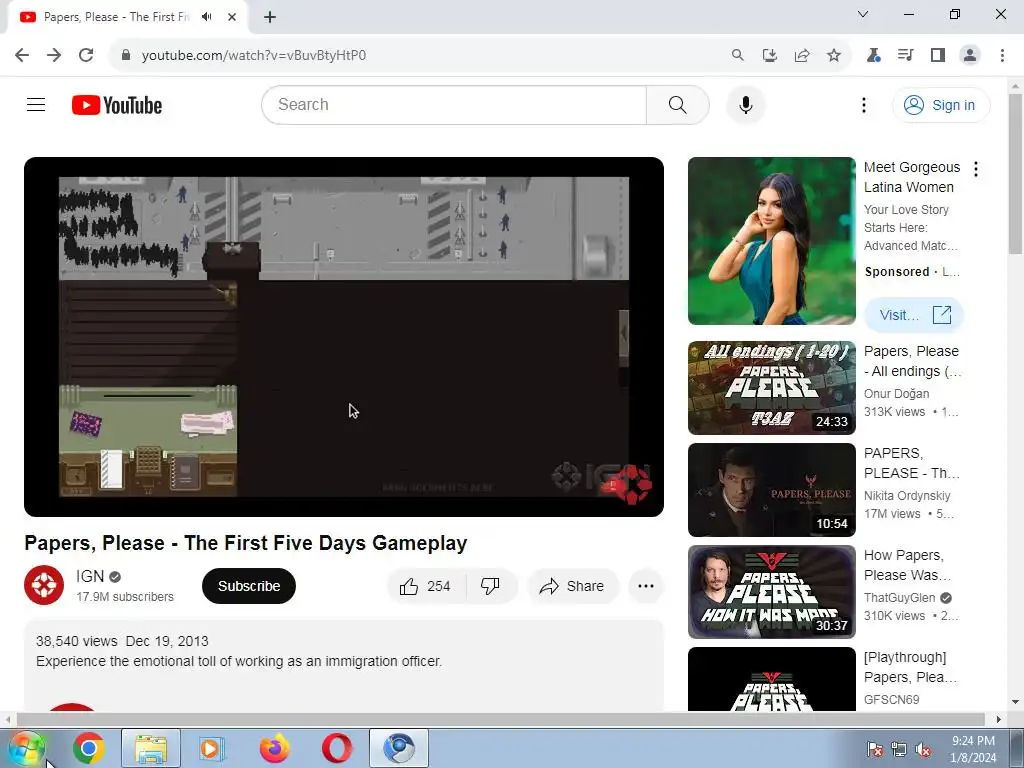Viewport: 1024px width, 768px height.
Task: Open media controls toolbar icon
Action: coord(905,55)
